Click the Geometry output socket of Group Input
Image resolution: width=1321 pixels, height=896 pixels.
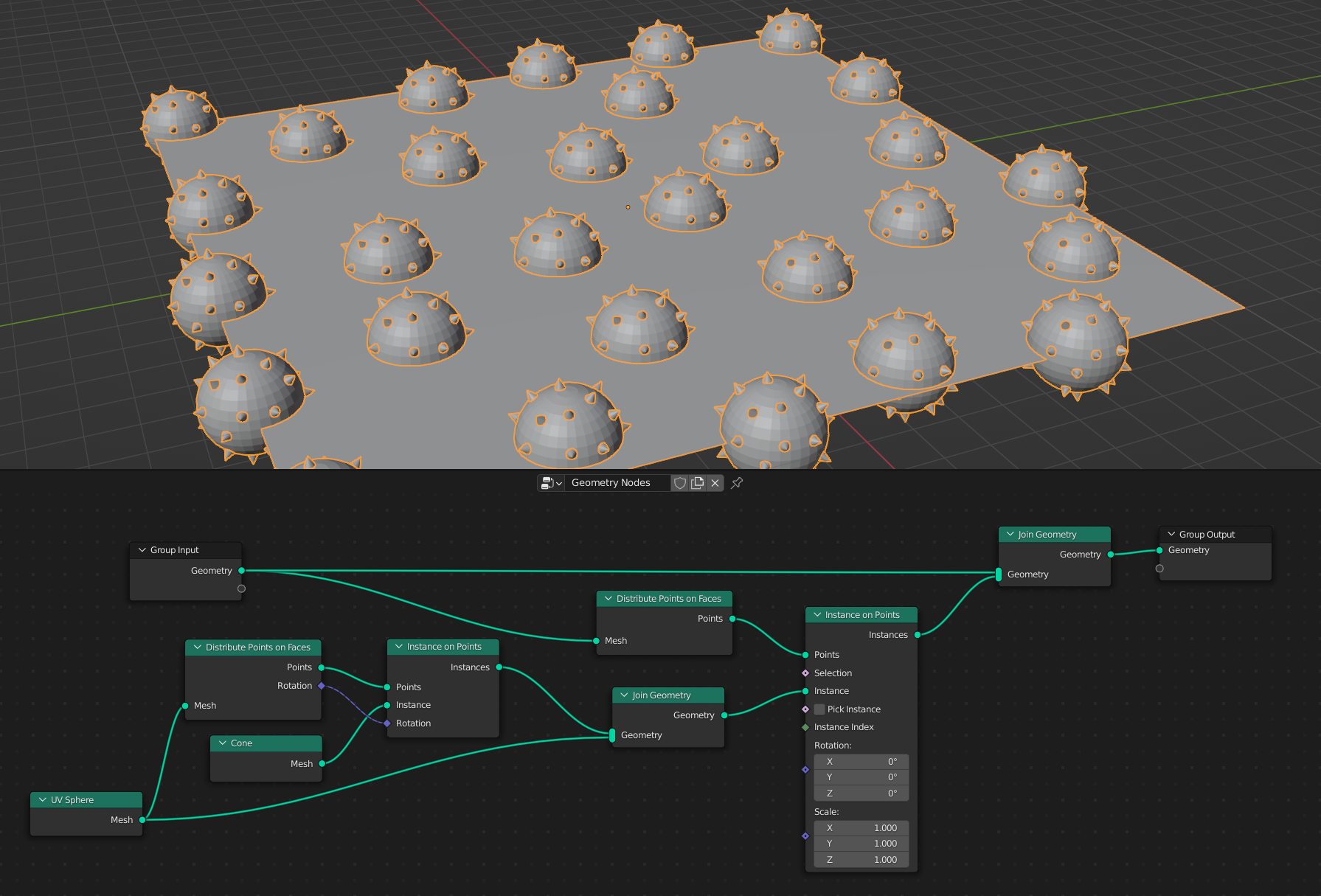[x=241, y=570]
